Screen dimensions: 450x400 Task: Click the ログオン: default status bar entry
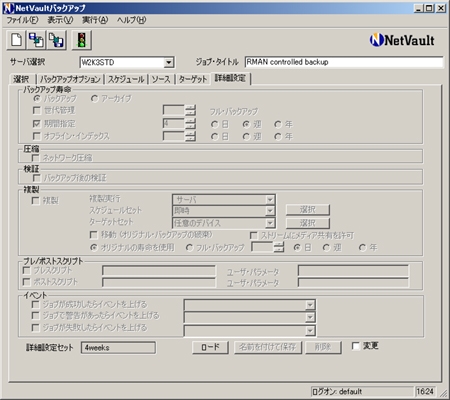click(x=362, y=392)
